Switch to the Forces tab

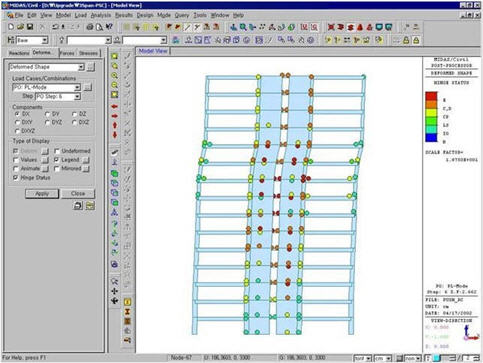click(67, 53)
